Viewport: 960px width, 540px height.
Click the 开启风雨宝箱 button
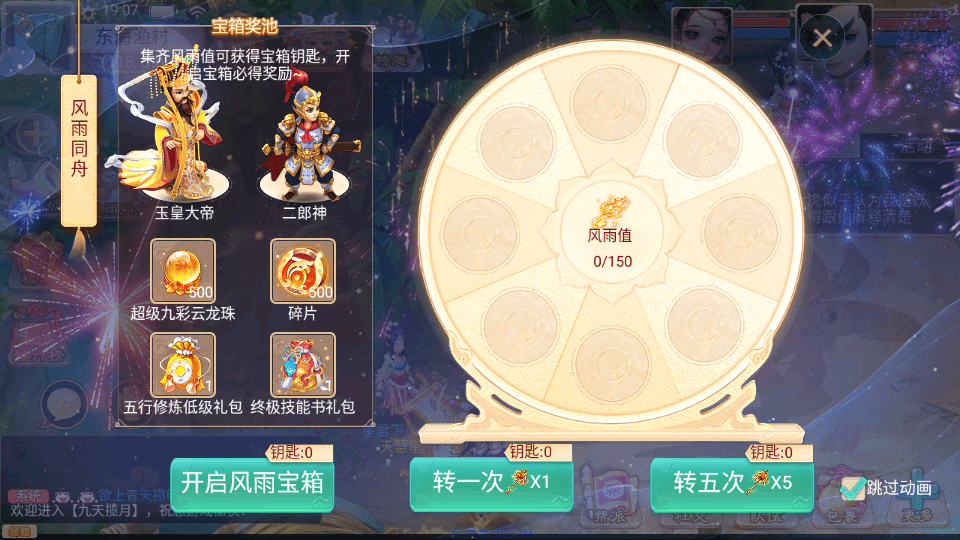tap(252, 484)
